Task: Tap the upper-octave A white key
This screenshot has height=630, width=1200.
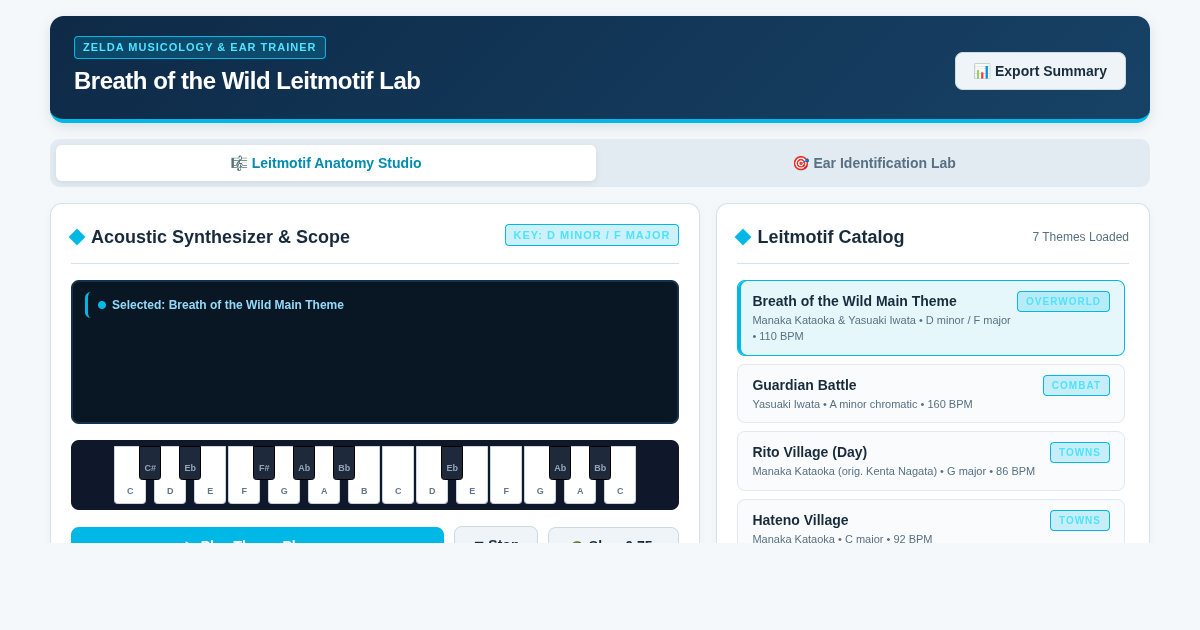Action: click(x=580, y=490)
